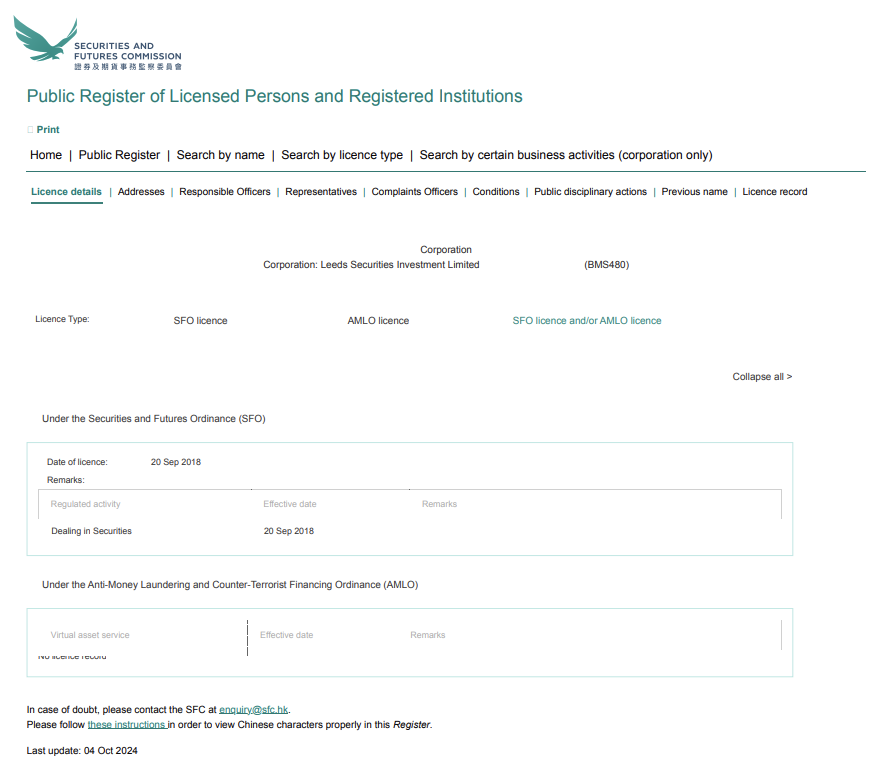Click the Remarks header in SFO table
The width and height of the screenshot is (880, 784).
coord(439,505)
